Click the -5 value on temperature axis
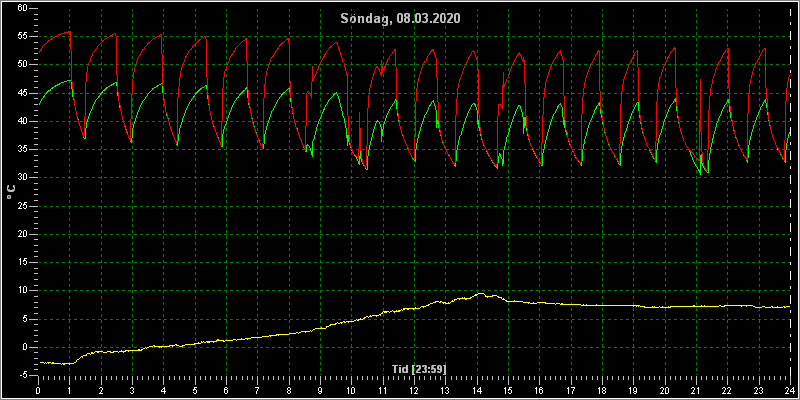Viewport: 800px width, 400px height. [23, 376]
